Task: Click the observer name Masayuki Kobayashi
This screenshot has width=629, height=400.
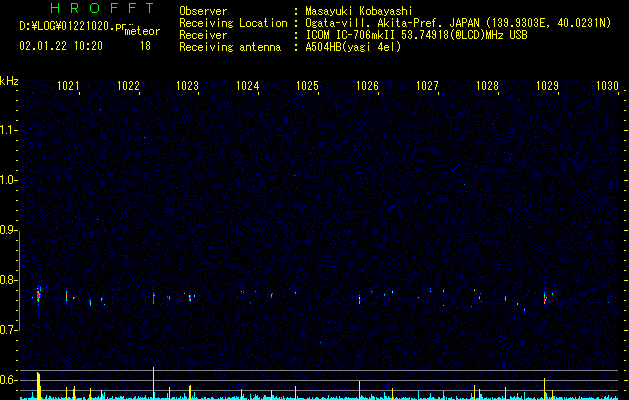Action: tap(359, 11)
